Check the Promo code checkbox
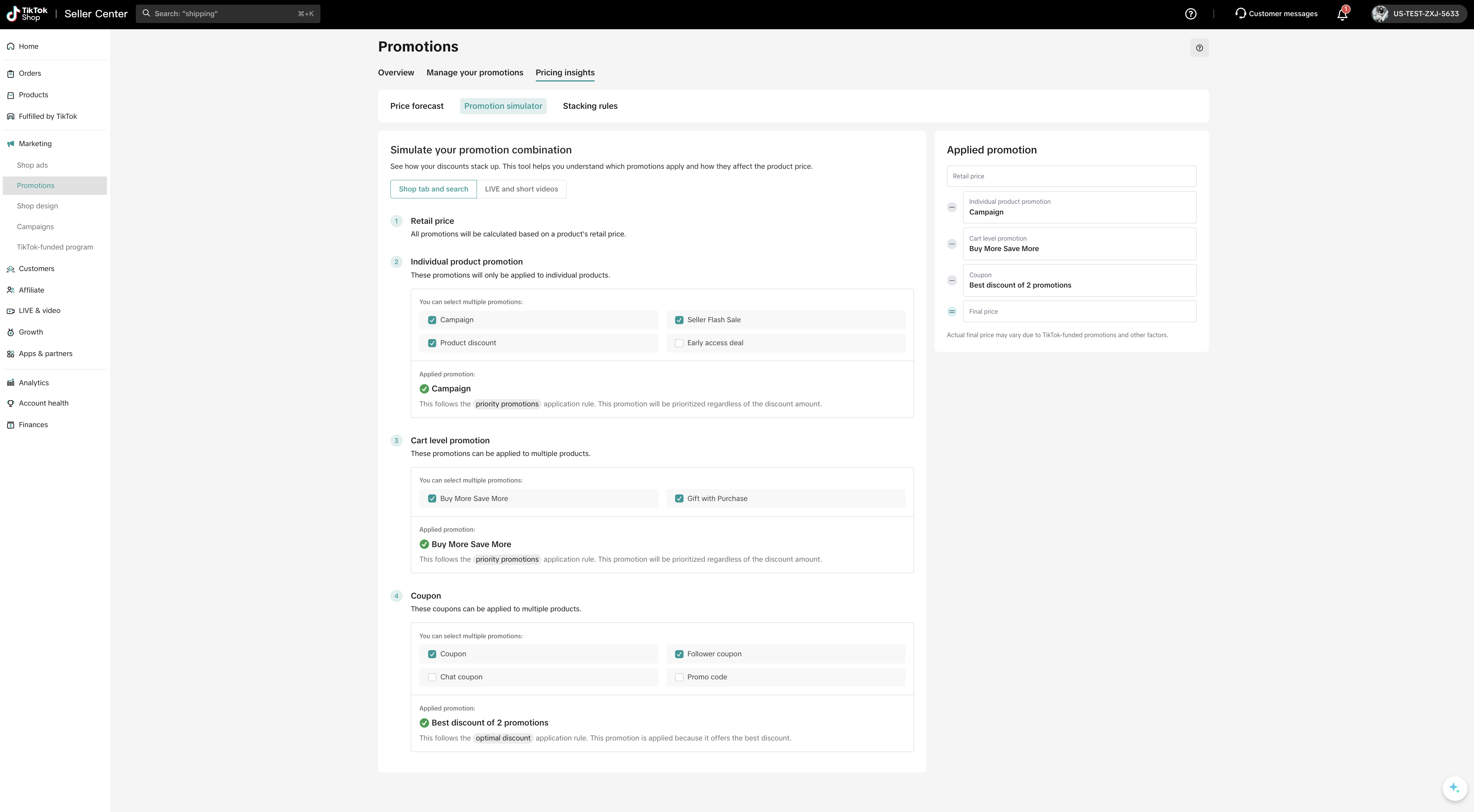Screen dimensions: 1474x812 (x=679, y=677)
